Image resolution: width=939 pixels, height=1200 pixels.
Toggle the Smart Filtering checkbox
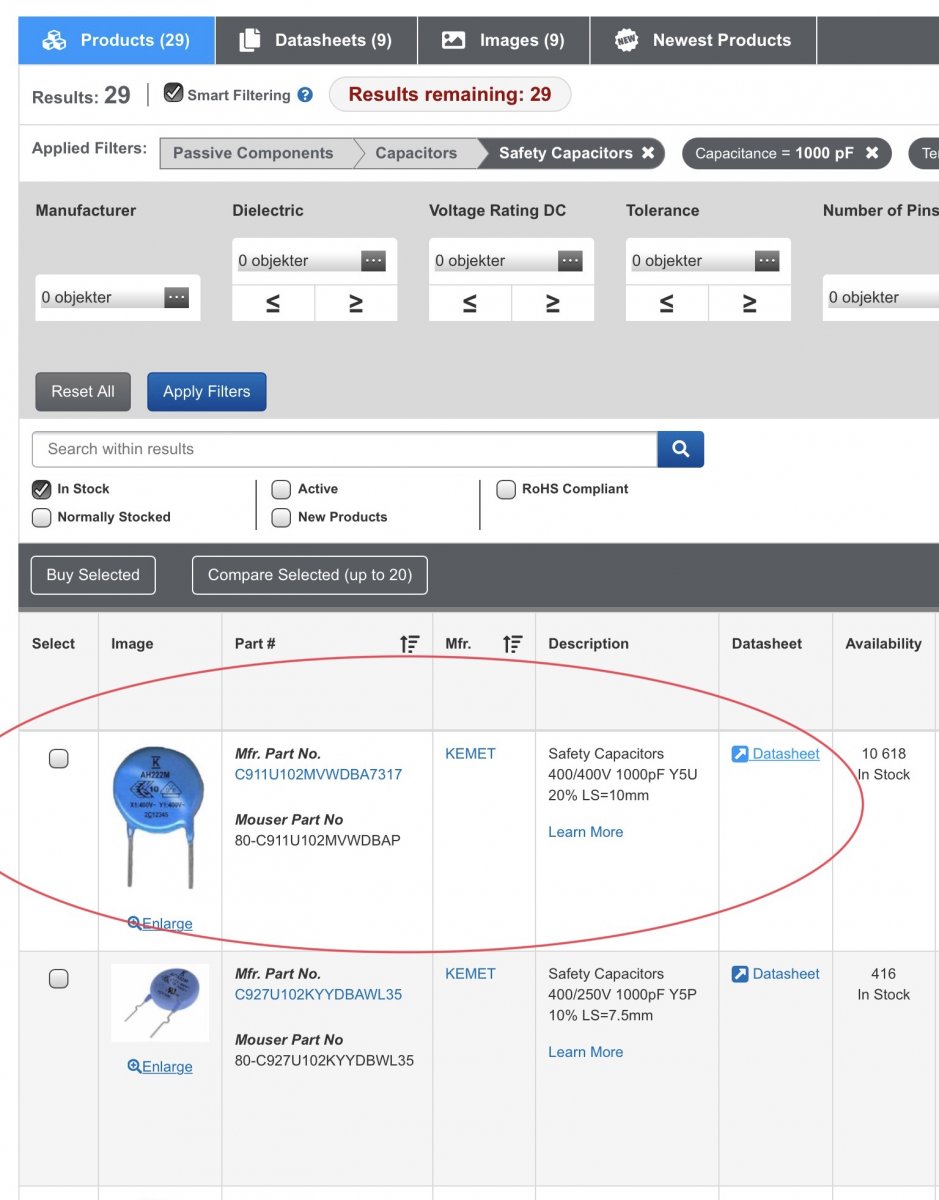pos(174,94)
